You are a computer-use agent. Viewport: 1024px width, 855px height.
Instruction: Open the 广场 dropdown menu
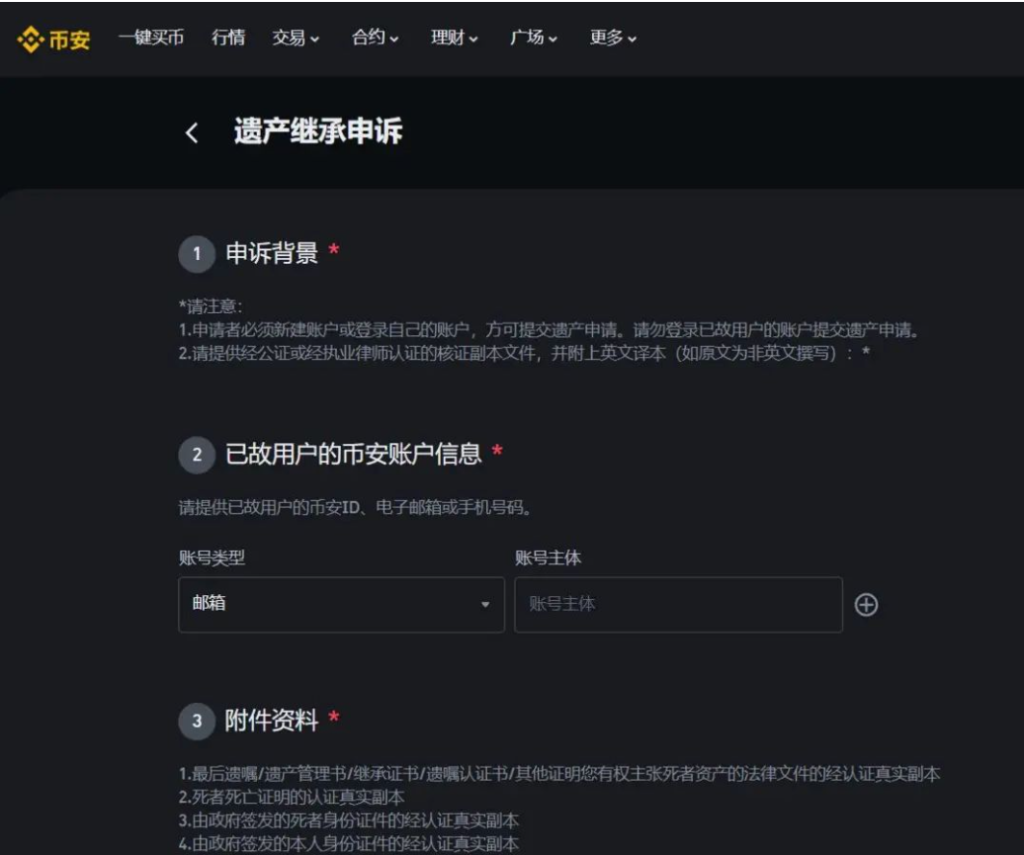531,38
